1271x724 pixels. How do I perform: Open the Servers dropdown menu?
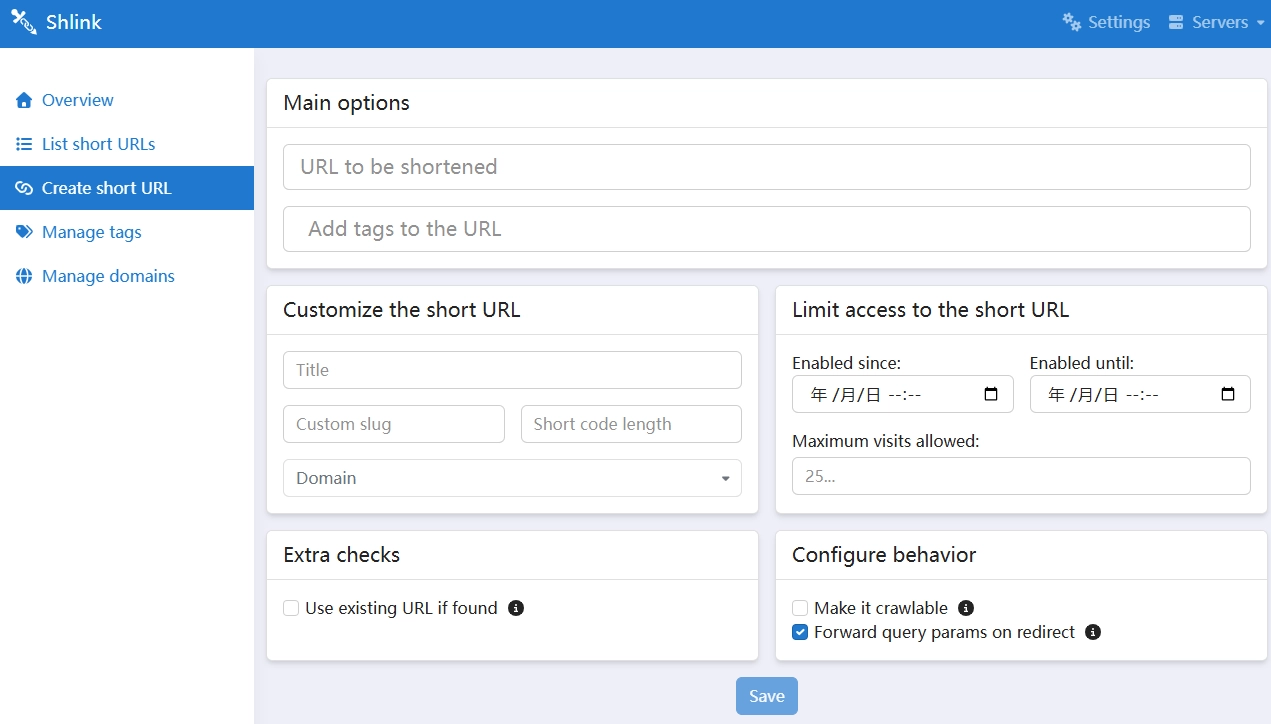point(1216,22)
